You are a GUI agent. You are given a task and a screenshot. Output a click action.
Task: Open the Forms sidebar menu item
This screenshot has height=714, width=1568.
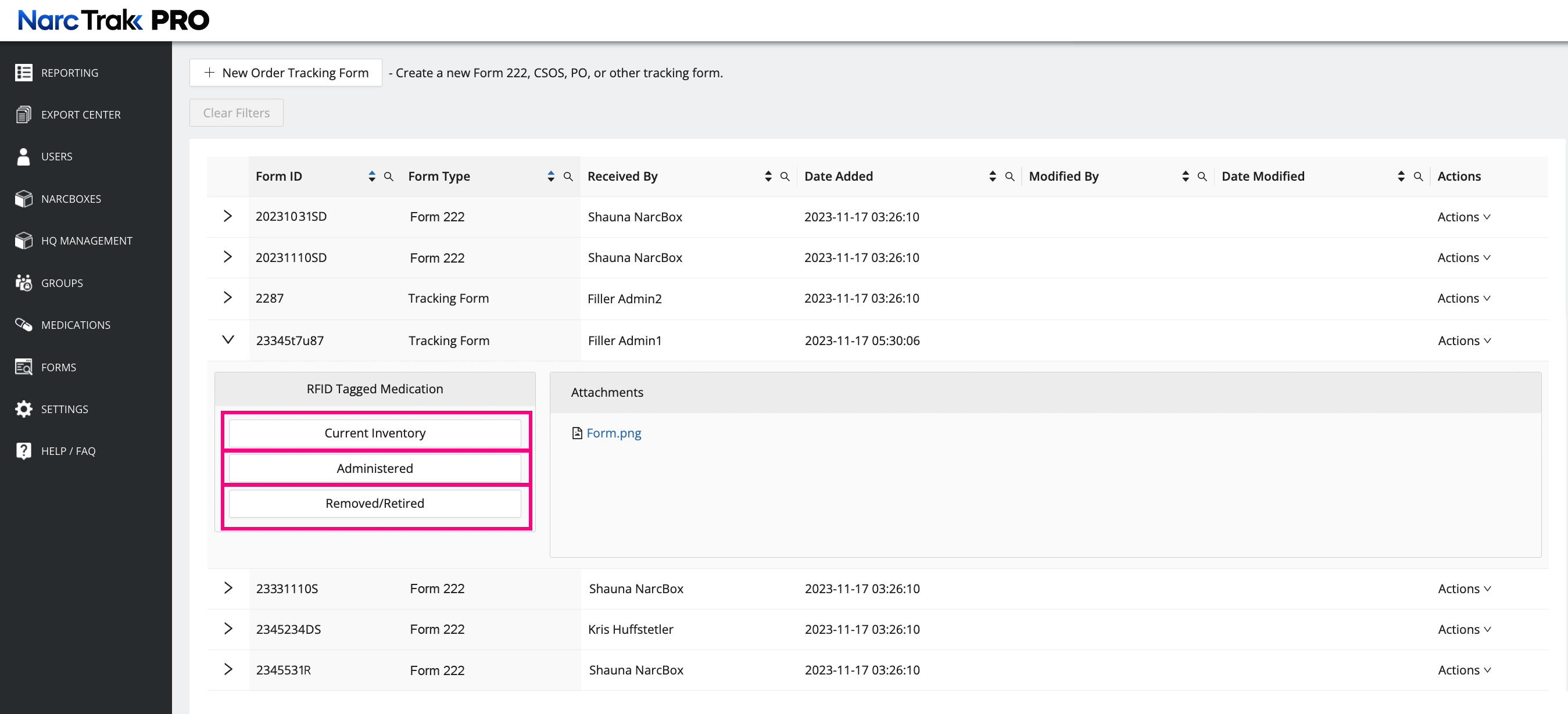pyautogui.click(x=59, y=367)
